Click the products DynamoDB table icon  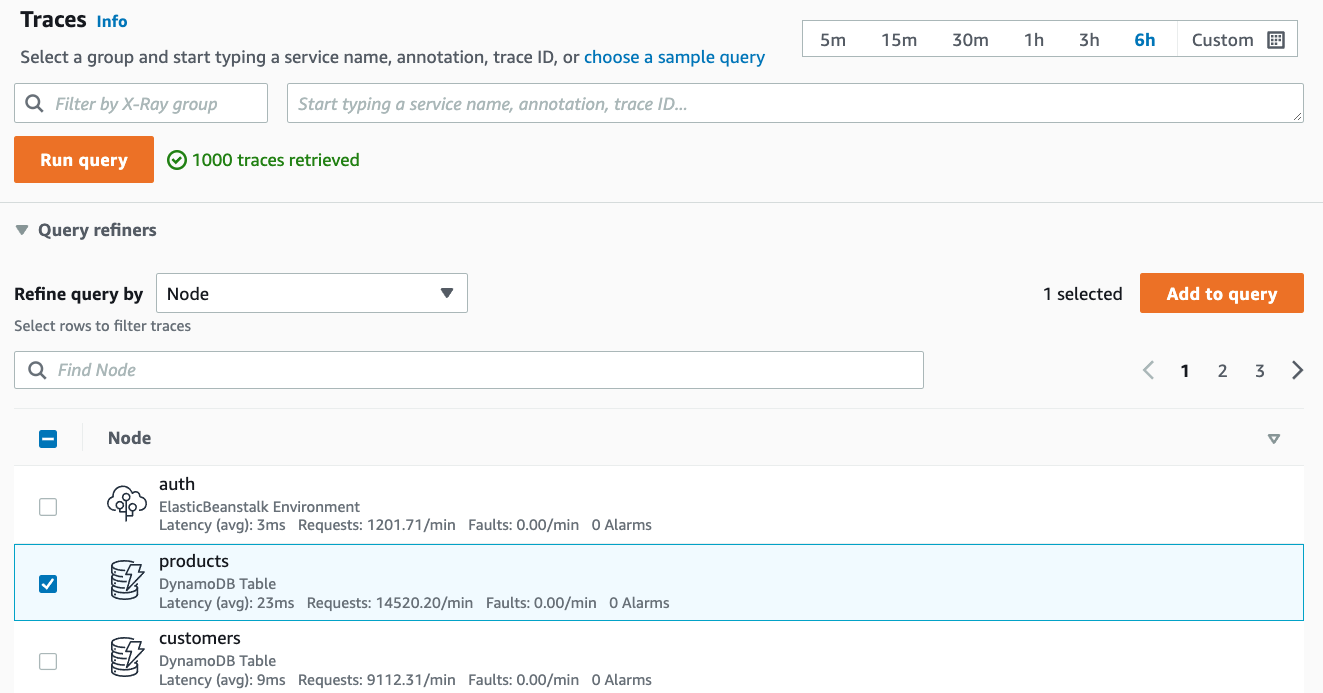click(127, 581)
